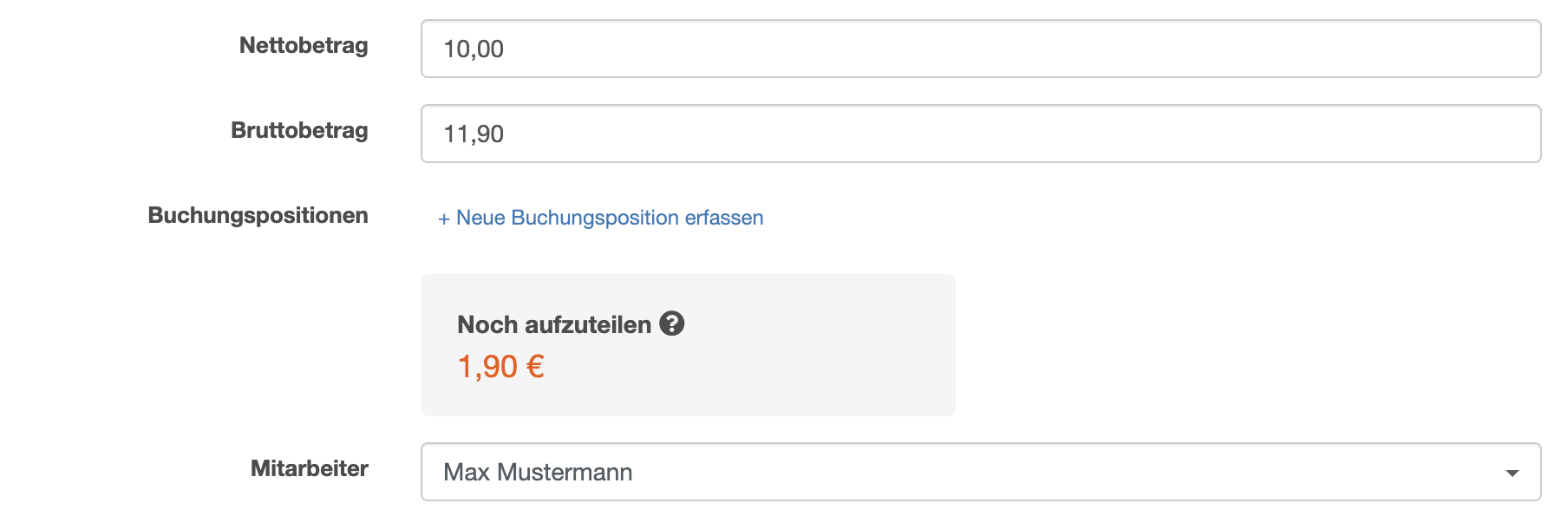Click the euro sign in the remaining amount
Screen dimensions: 1568x529
point(535,367)
